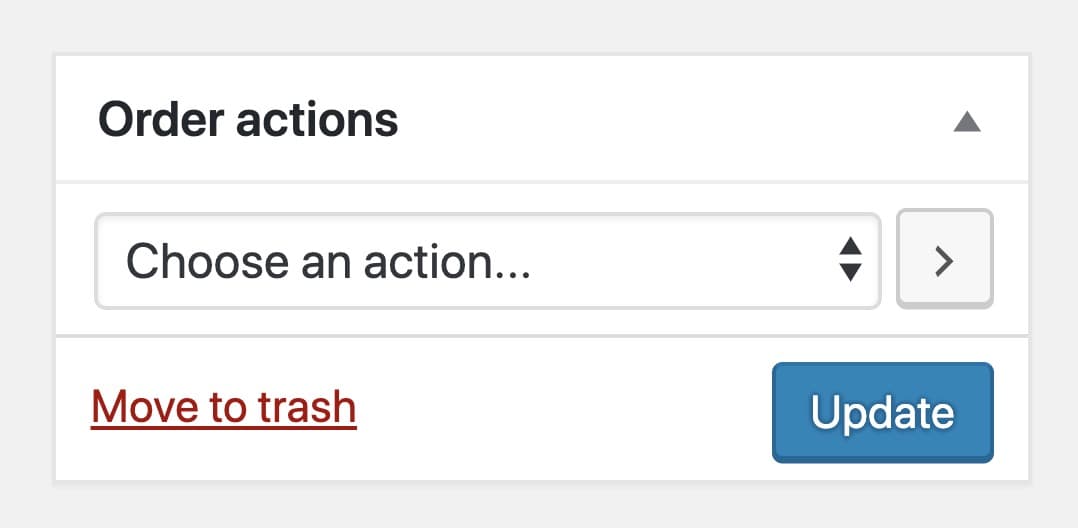
Task: Click the blue Update button
Action: [883, 412]
